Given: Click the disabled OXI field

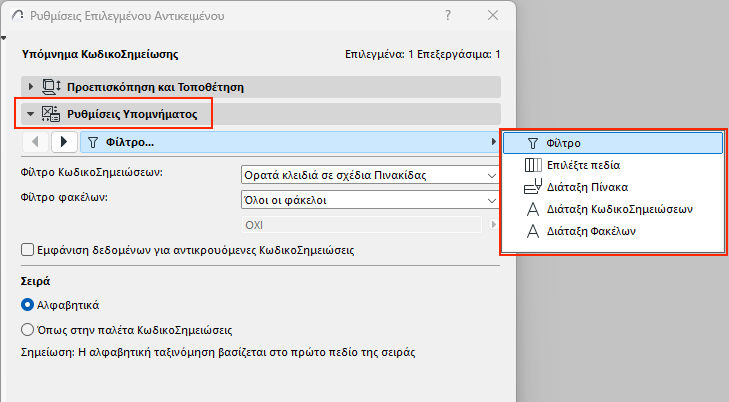Looking at the screenshot, I should 362,225.
